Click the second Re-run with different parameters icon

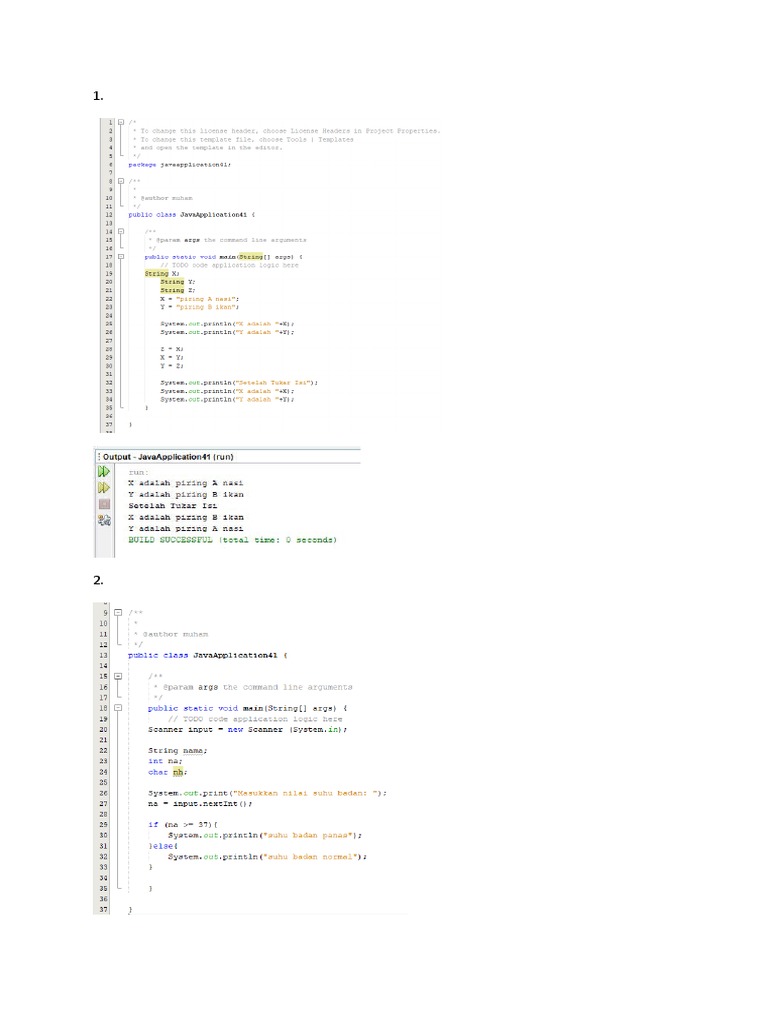[103, 488]
